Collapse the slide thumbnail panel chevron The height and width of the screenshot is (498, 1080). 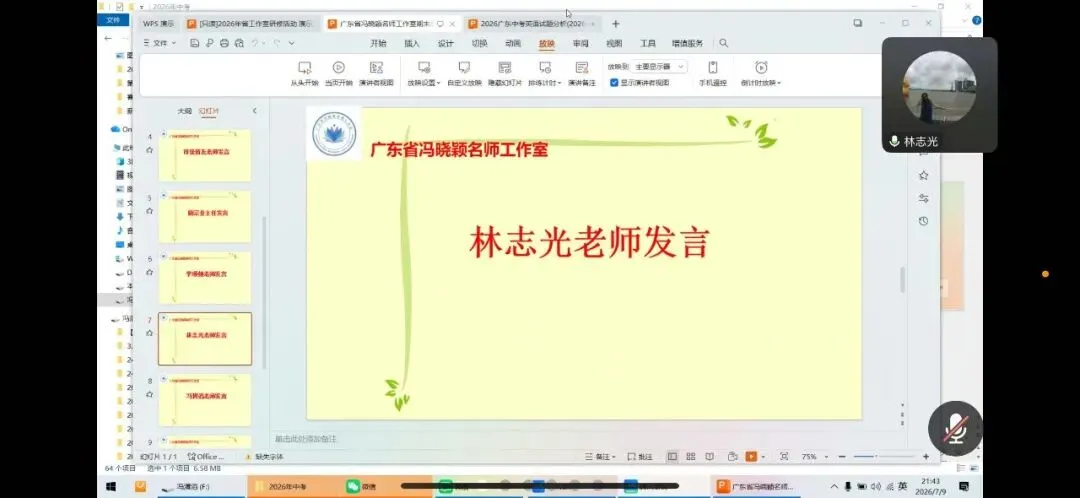[254, 110]
